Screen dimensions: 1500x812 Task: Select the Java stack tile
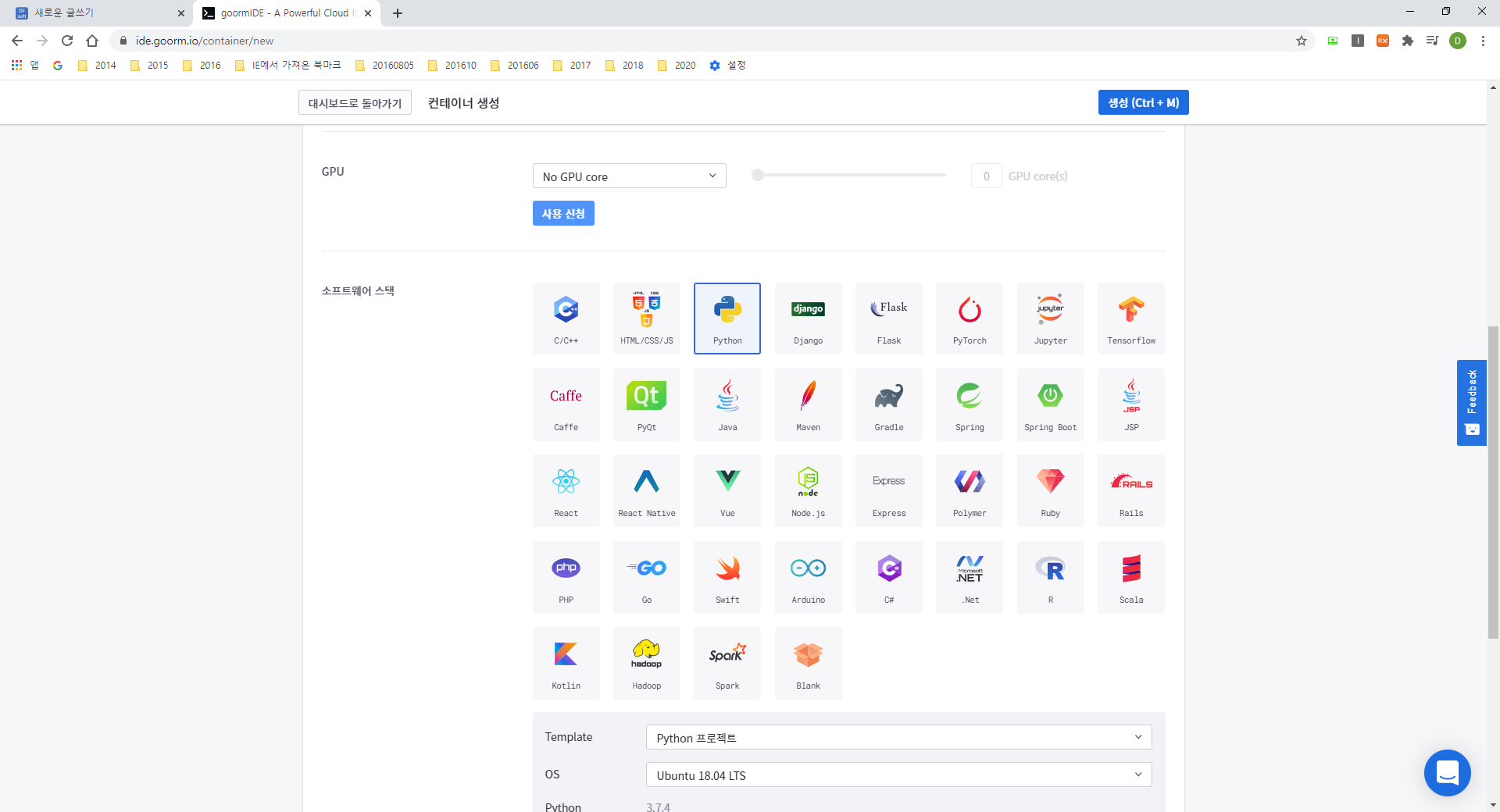click(727, 404)
